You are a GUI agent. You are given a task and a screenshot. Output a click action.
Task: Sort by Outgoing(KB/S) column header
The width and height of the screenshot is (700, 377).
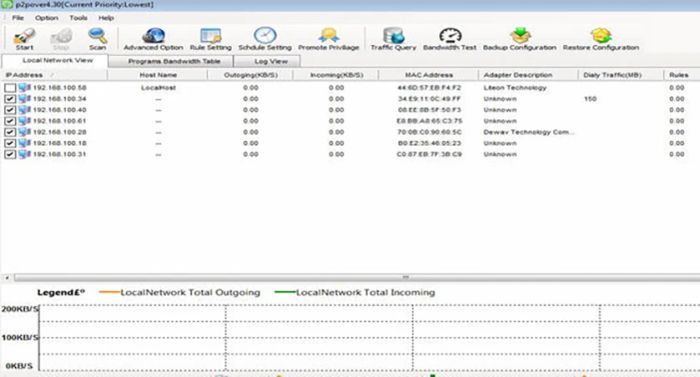250,75
